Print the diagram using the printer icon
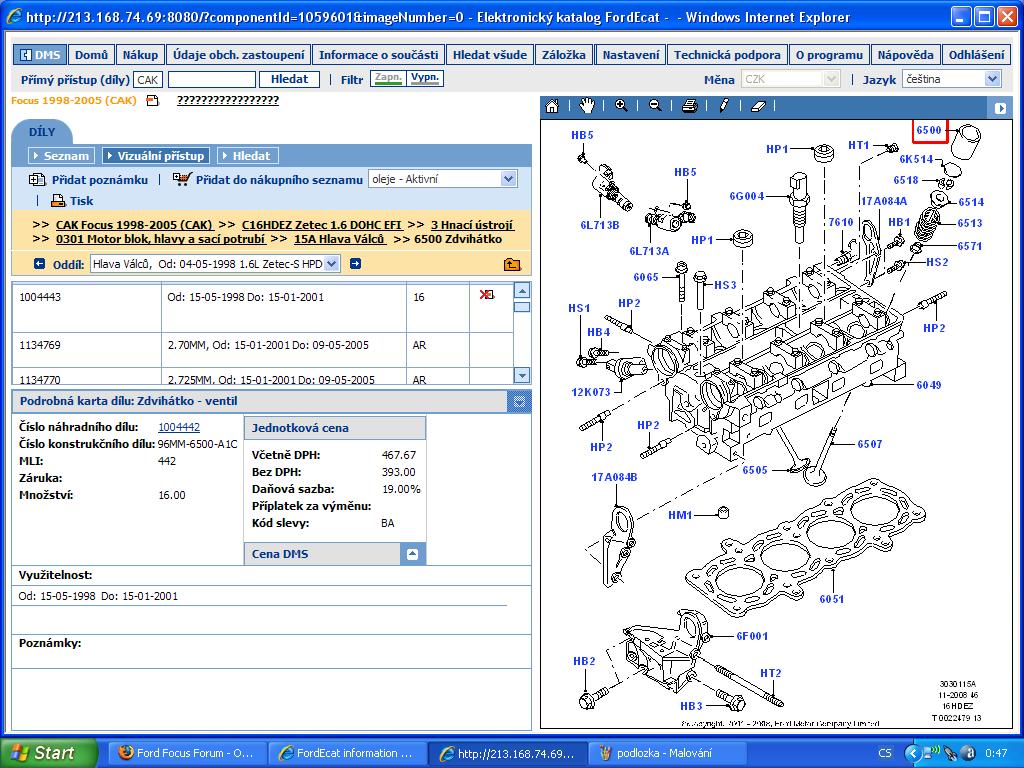1024x768 pixels. (x=689, y=106)
